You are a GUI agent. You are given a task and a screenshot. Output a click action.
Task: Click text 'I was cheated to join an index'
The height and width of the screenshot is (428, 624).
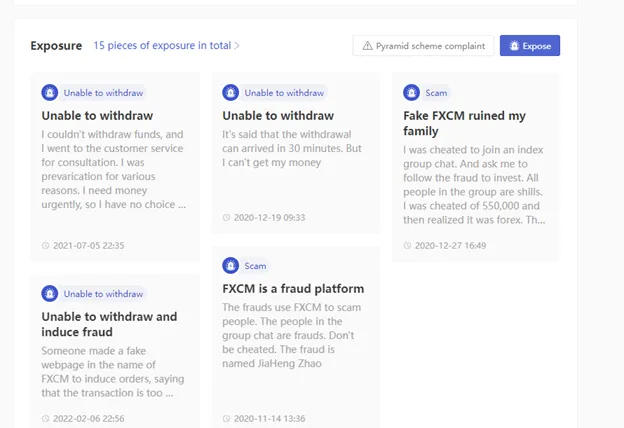click(x=474, y=185)
